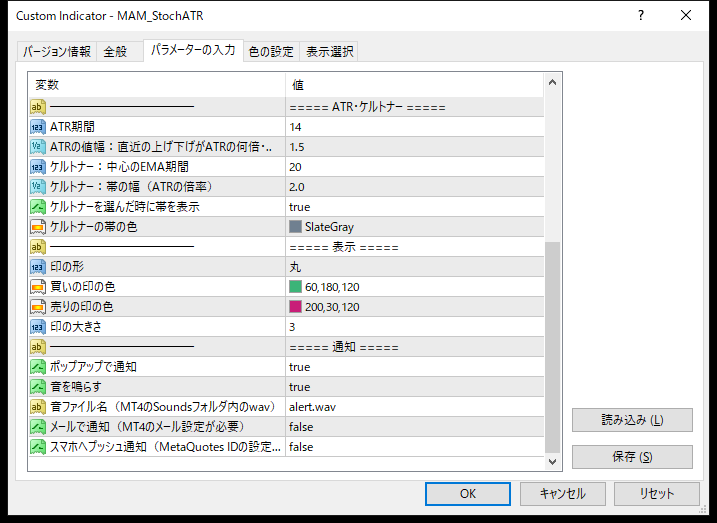Click the 値 column header
This screenshot has width=717, height=523.
pos(414,85)
